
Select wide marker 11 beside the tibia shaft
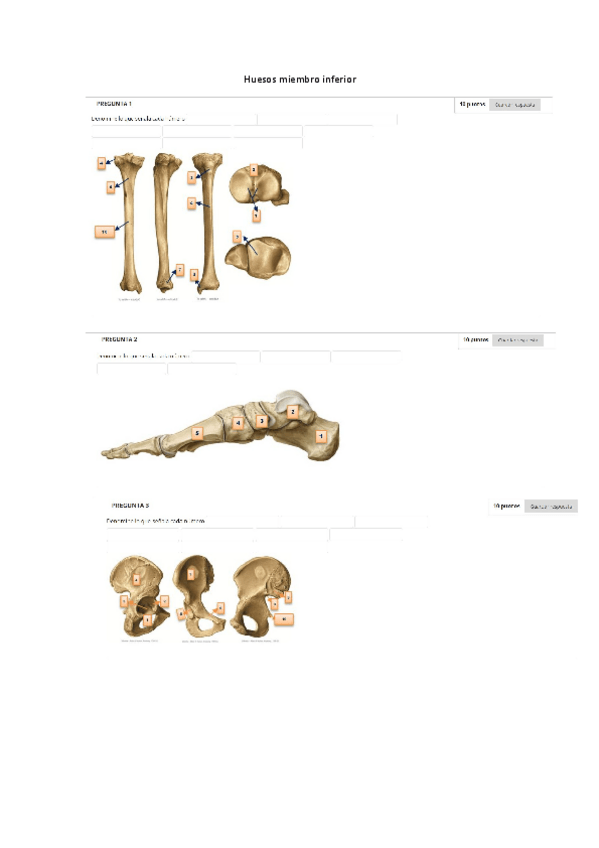[x=104, y=231]
